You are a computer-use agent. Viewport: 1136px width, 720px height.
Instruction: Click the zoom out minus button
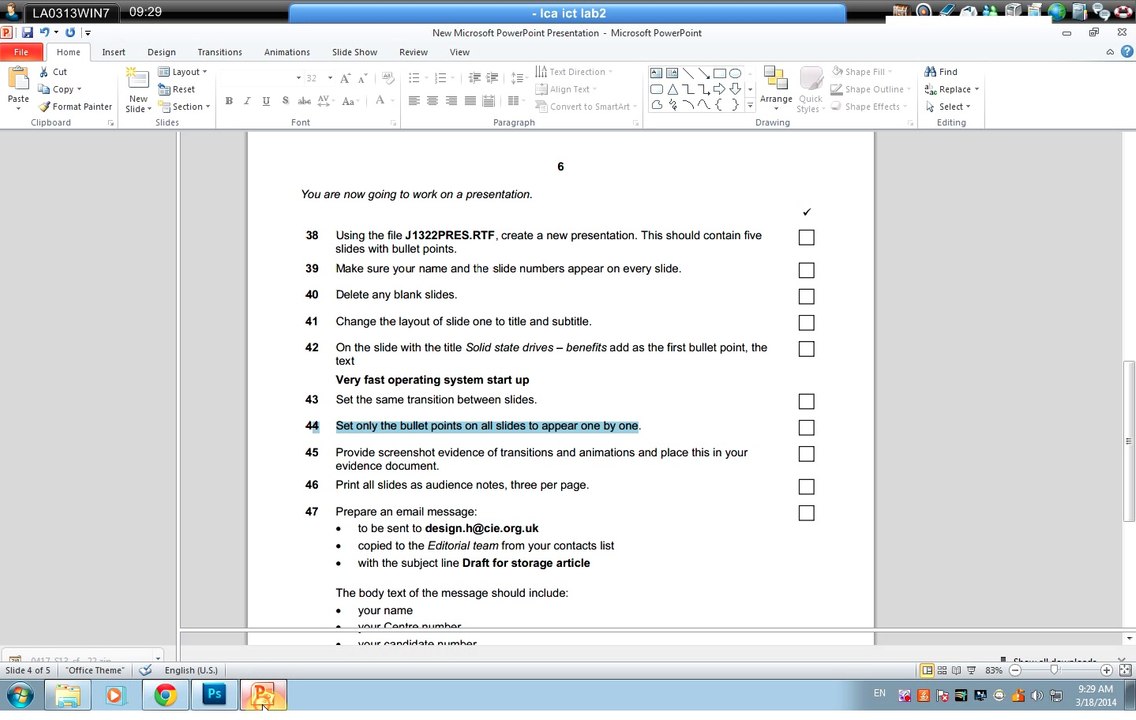click(1016, 671)
